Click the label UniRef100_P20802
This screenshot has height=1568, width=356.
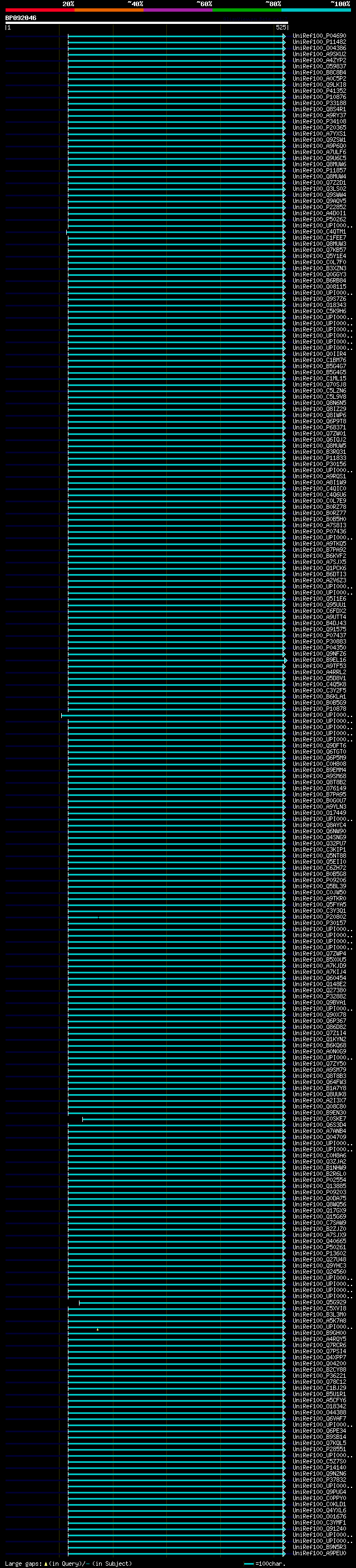coord(319,917)
